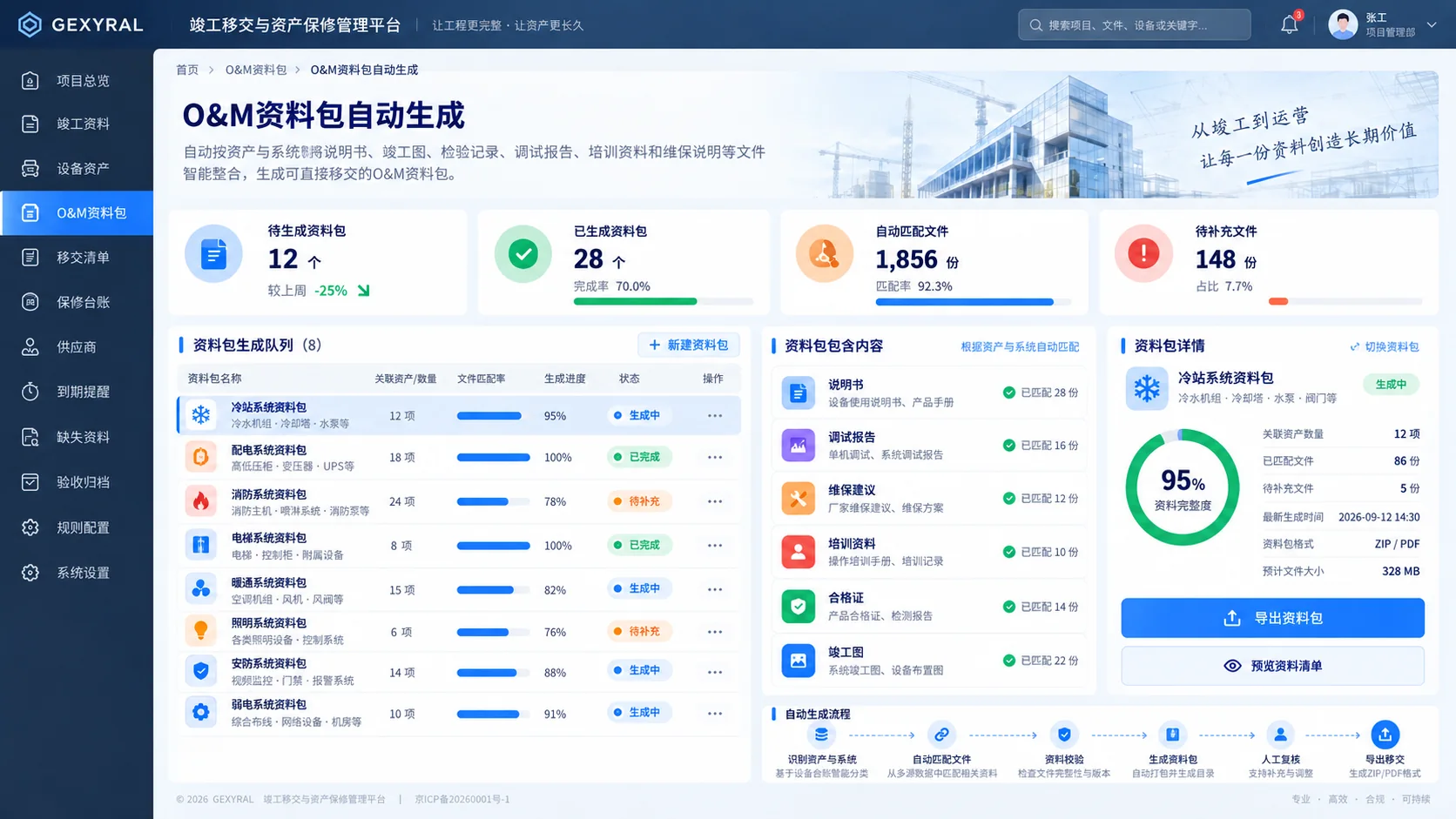
Task: Click the snowflake icon of 冷站系统资料包 row
Action: click(201, 415)
